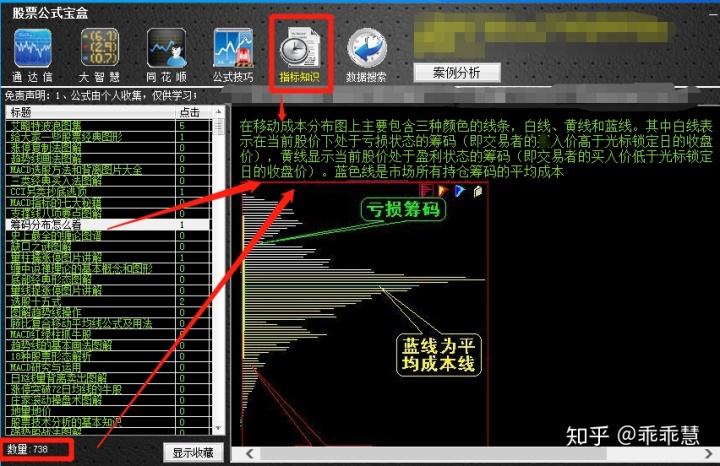Select the 庄家滚动操盘术图解 row

pyautogui.click(x=108, y=400)
